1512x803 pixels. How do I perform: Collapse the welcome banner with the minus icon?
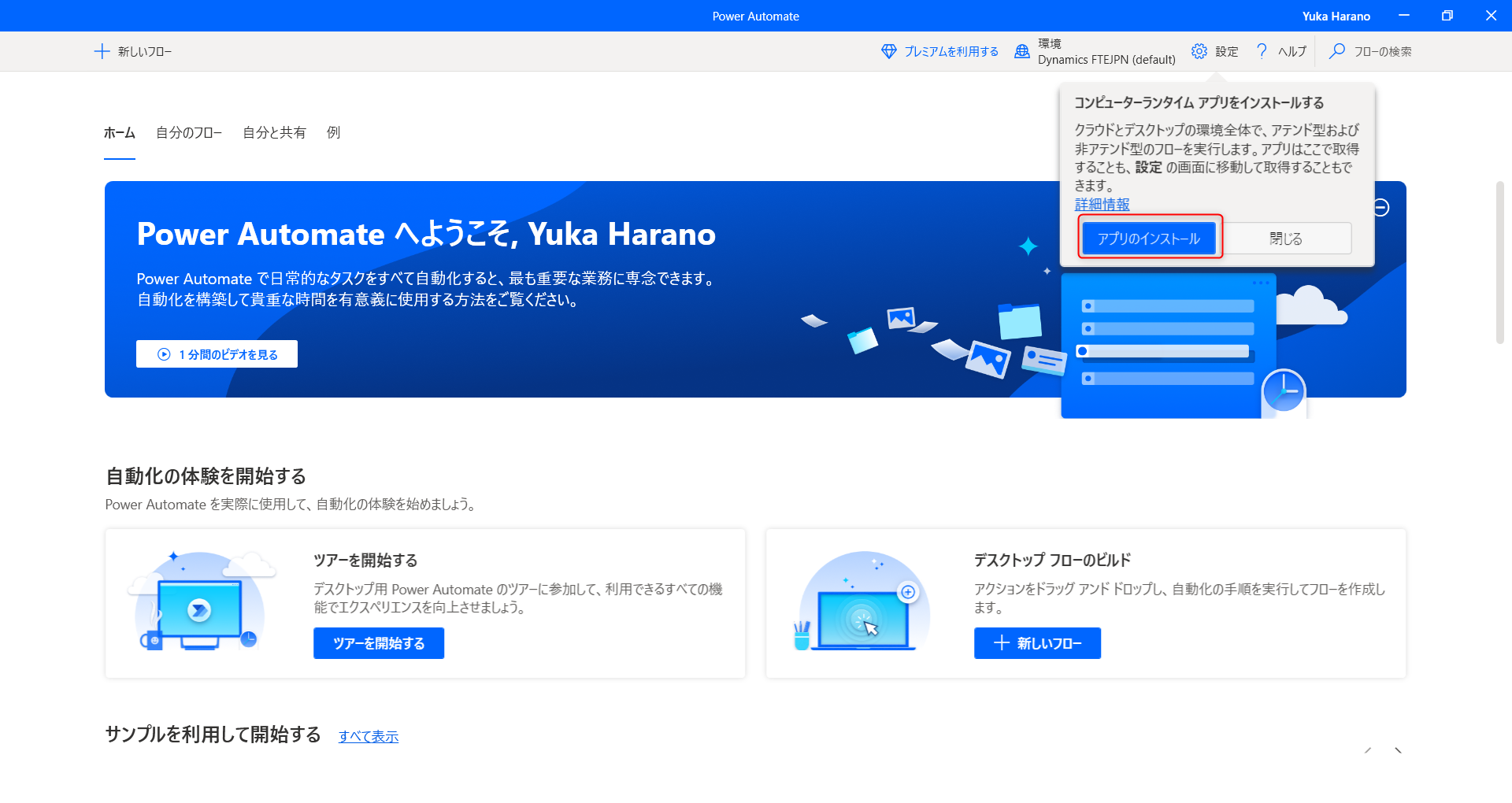coord(1380,207)
